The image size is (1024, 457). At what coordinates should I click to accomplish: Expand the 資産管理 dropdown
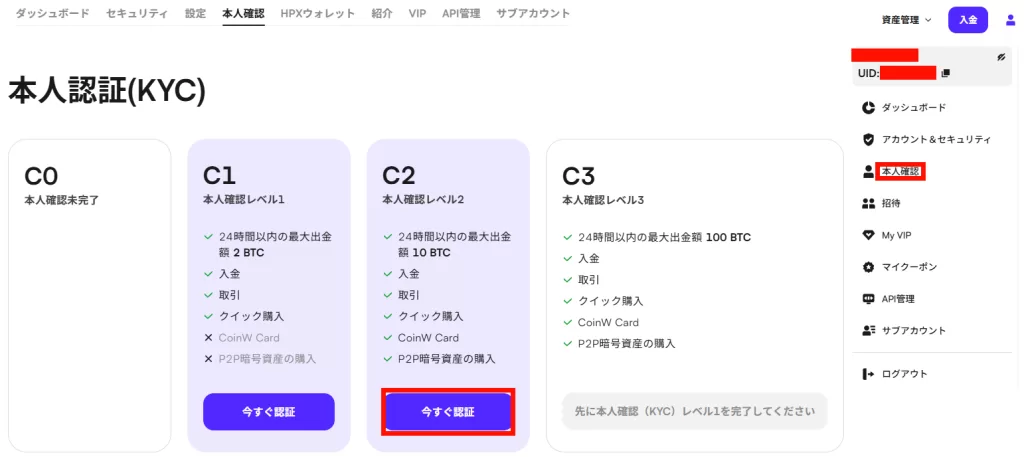[x=907, y=20]
